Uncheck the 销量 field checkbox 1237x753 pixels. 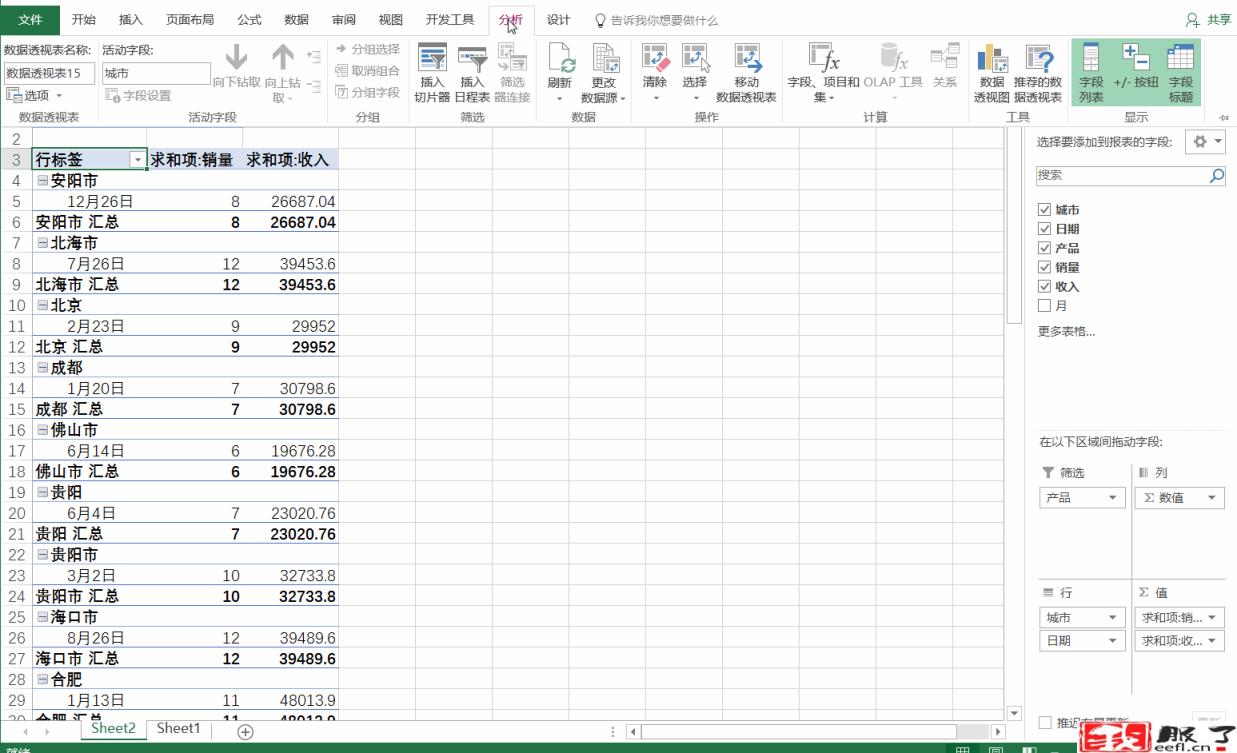[x=1045, y=267]
